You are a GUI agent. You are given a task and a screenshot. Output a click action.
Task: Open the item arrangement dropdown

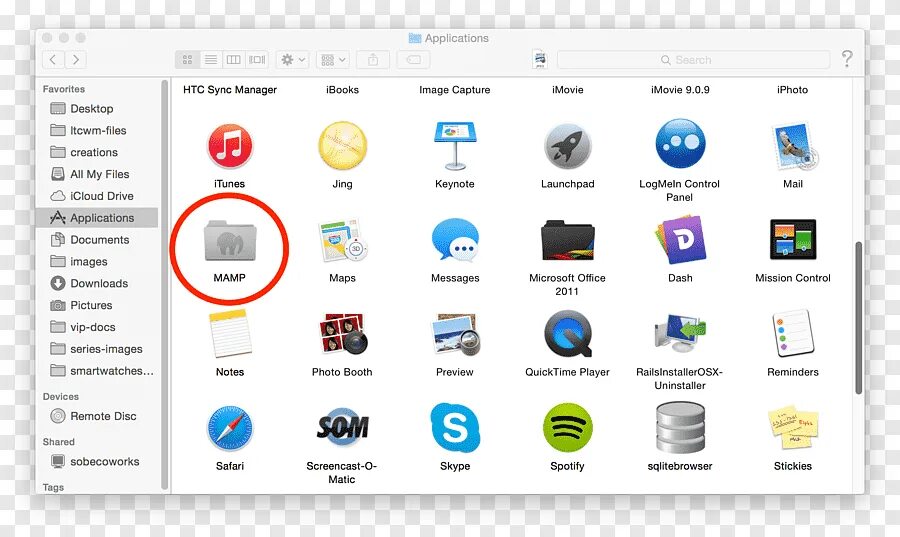coord(333,60)
